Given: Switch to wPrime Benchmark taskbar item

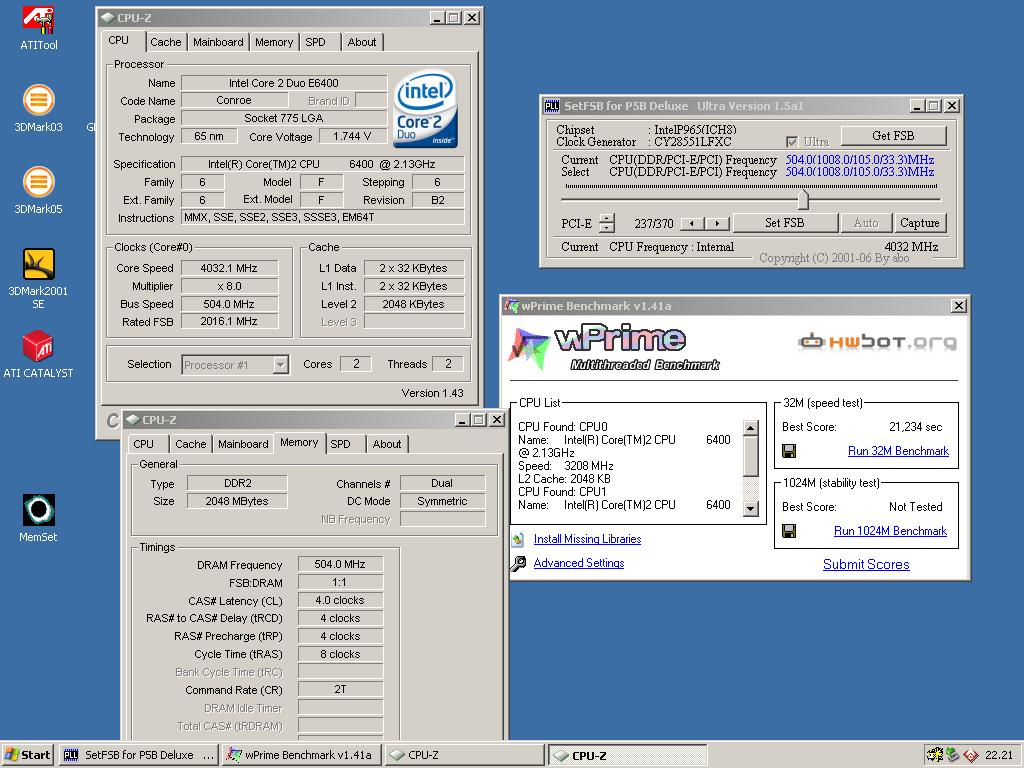Looking at the screenshot, I should [x=301, y=755].
